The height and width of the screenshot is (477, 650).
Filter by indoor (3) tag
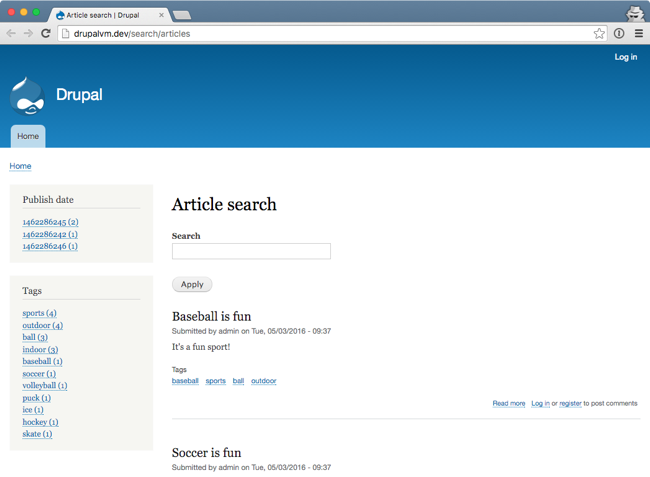point(40,350)
